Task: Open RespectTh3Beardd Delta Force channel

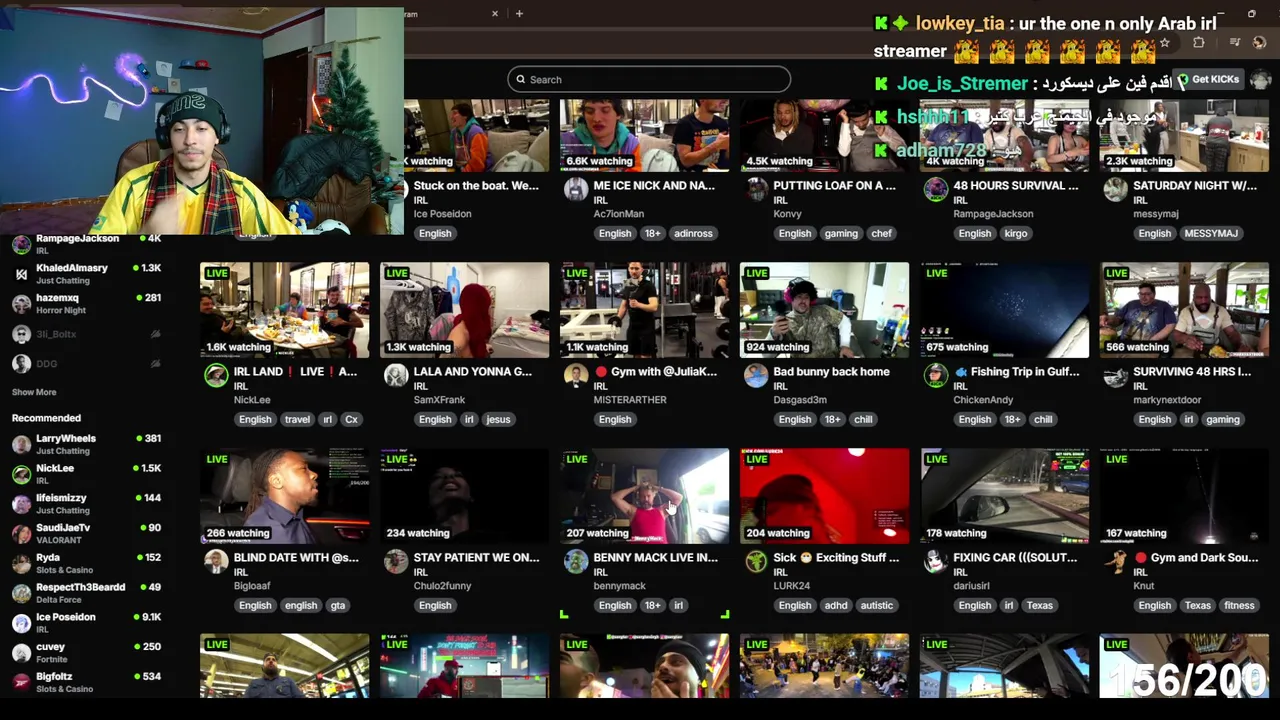Action: click(85, 593)
